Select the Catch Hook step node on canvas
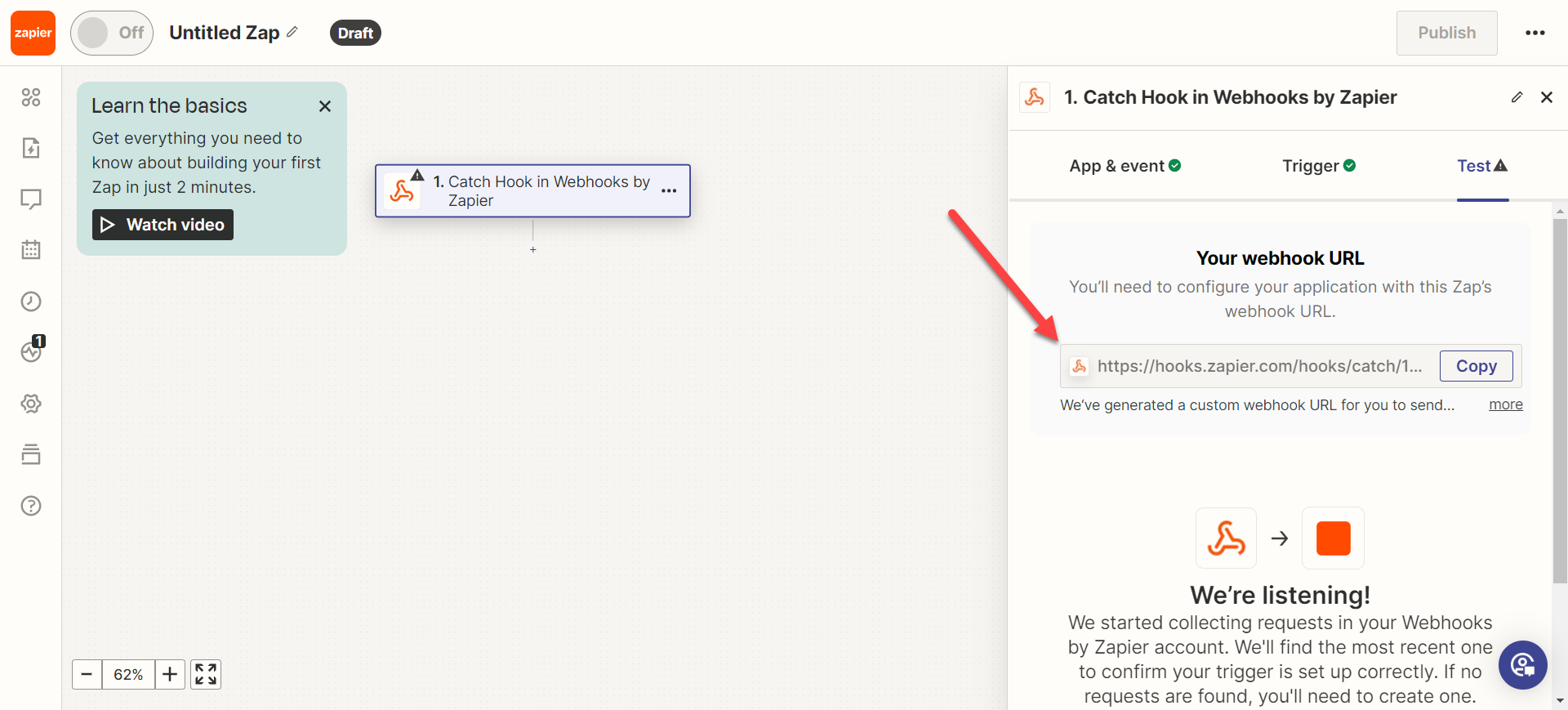The width and height of the screenshot is (1568, 710). click(532, 191)
